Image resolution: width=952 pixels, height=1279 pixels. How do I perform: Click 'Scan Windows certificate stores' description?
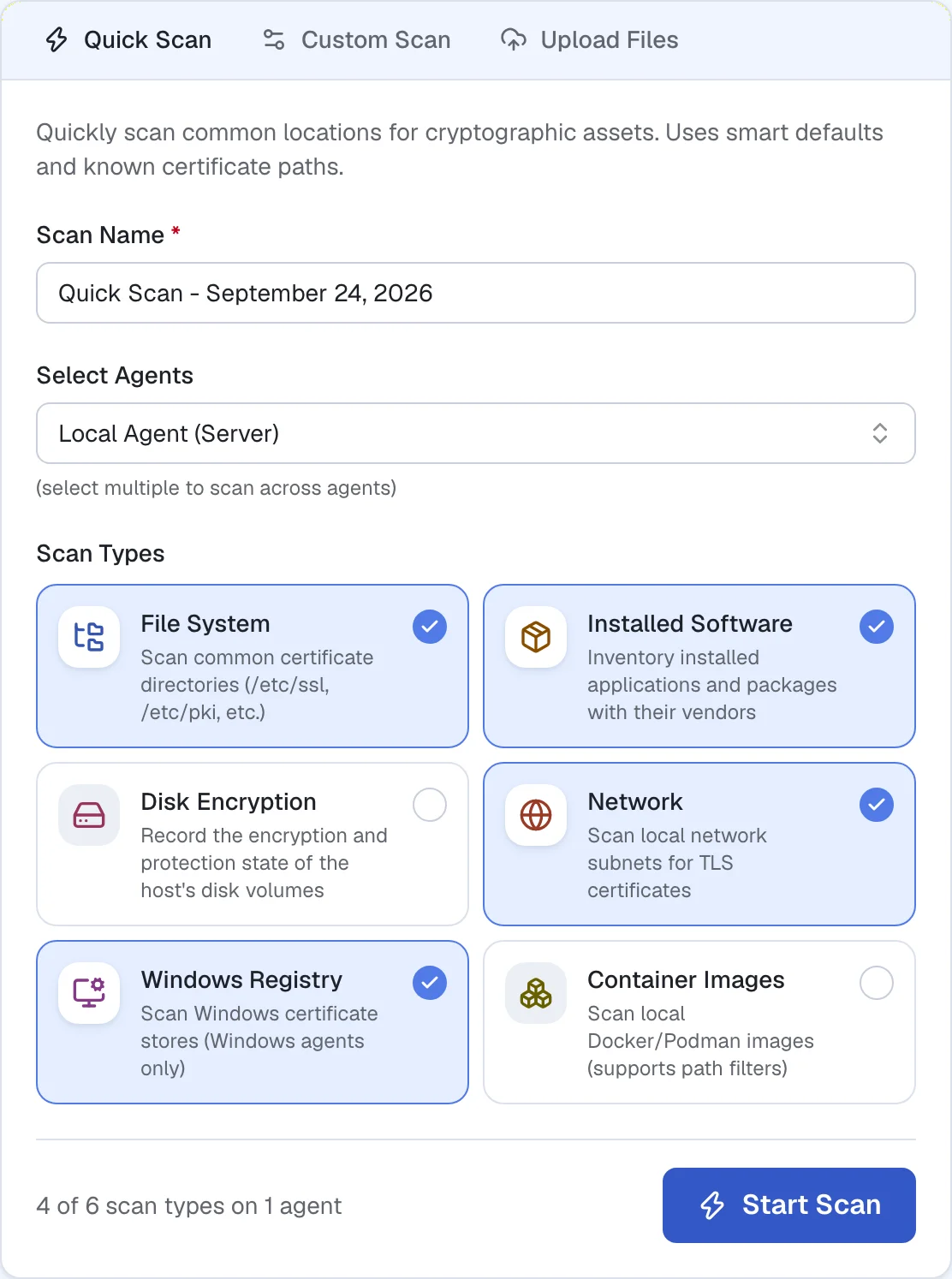point(259,1041)
